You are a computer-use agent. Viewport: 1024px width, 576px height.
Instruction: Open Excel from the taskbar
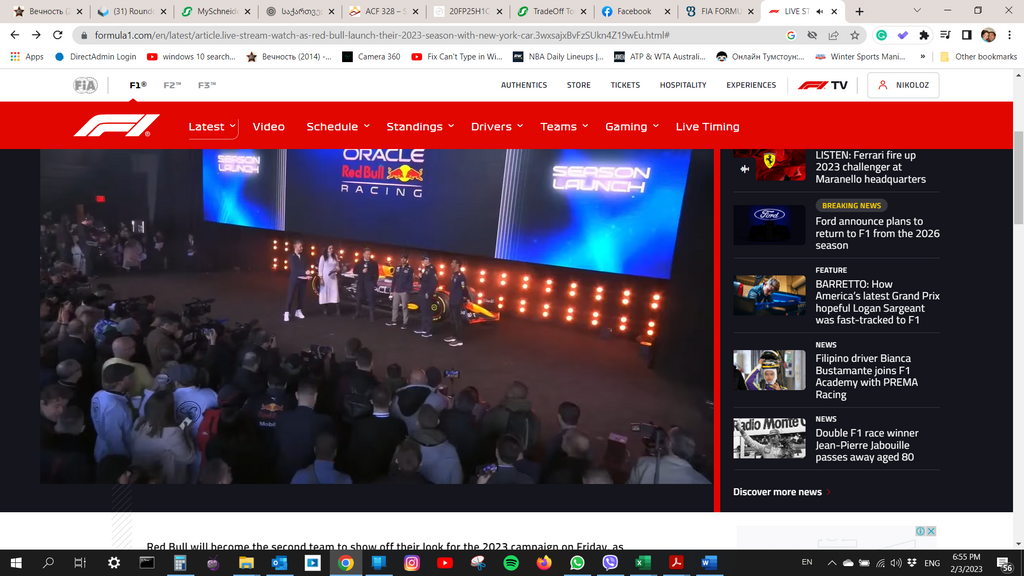point(643,562)
